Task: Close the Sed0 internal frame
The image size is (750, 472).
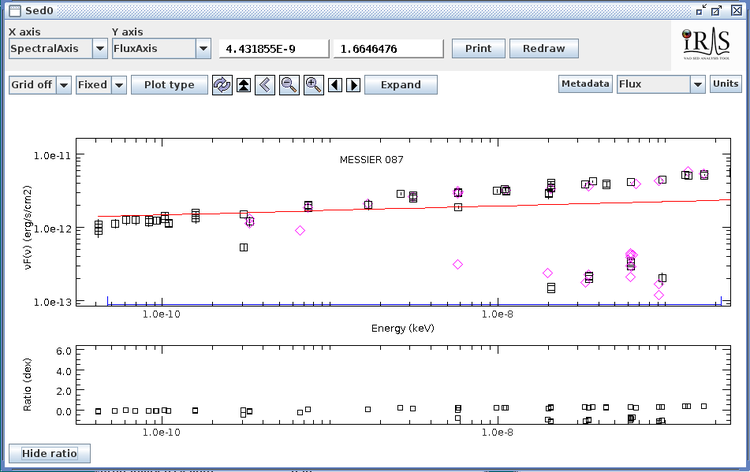Action: (x=736, y=11)
